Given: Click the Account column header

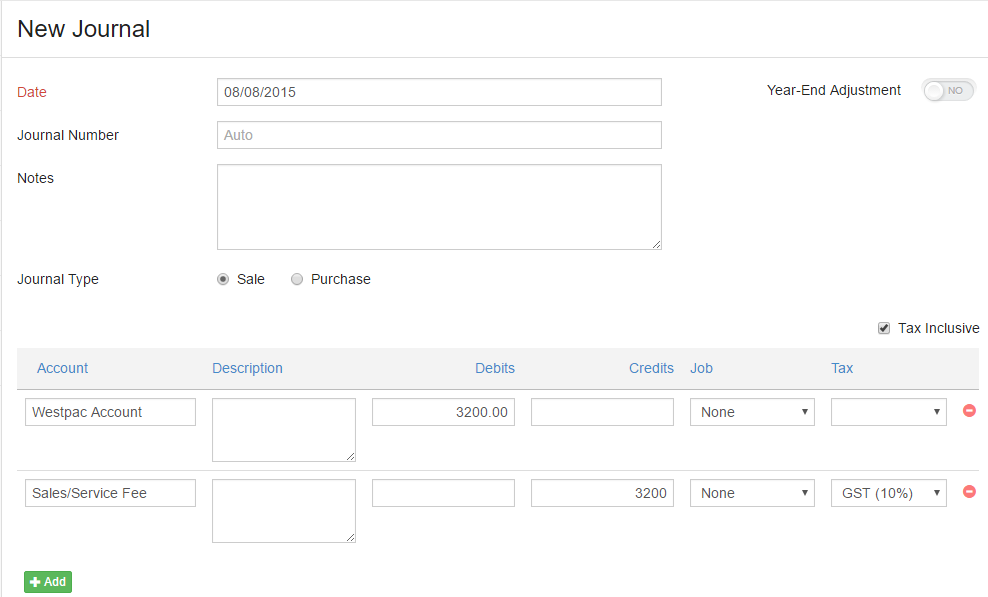Looking at the screenshot, I should click(x=62, y=368).
